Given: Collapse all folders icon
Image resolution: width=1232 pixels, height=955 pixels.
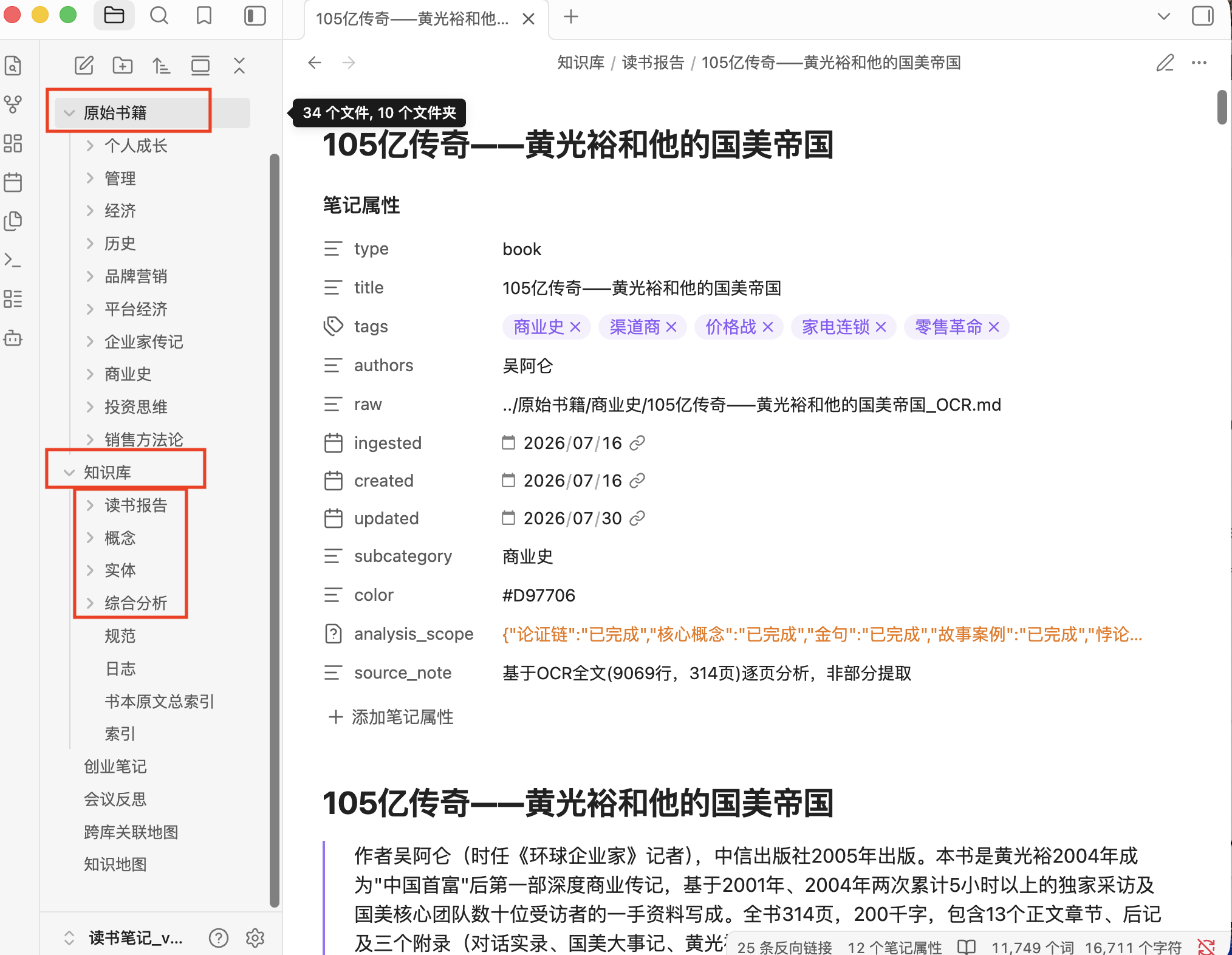Looking at the screenshot, I should 239,65.
